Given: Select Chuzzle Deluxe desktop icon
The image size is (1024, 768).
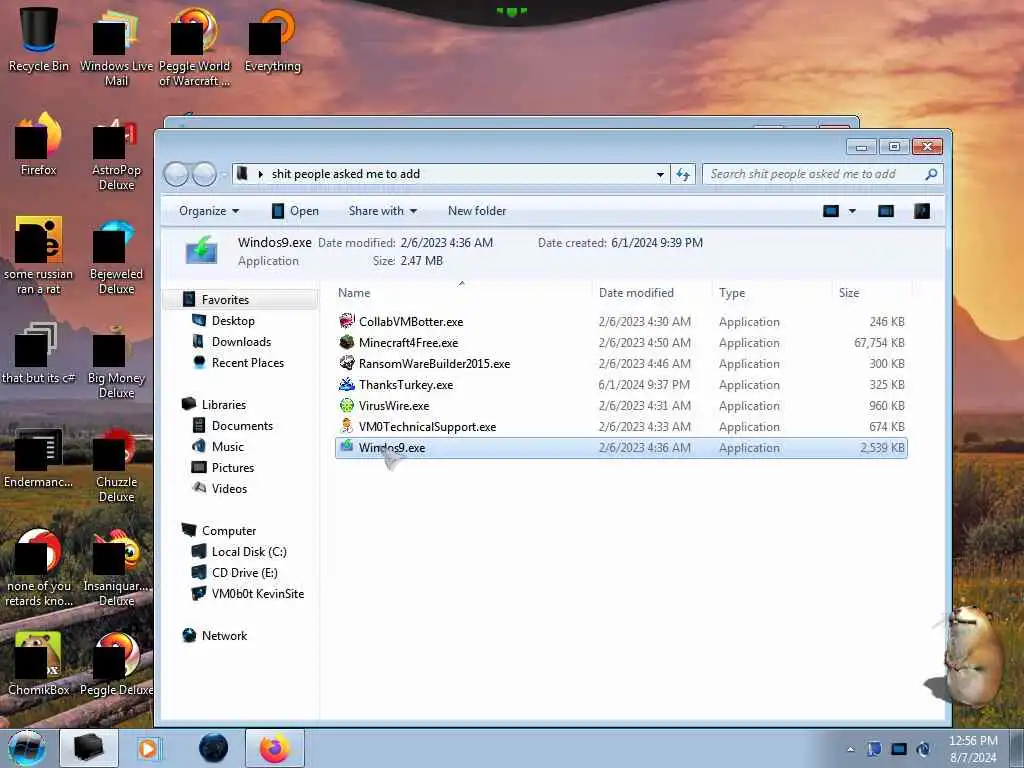Looking at the screenshot, I should tap(116, 464).
